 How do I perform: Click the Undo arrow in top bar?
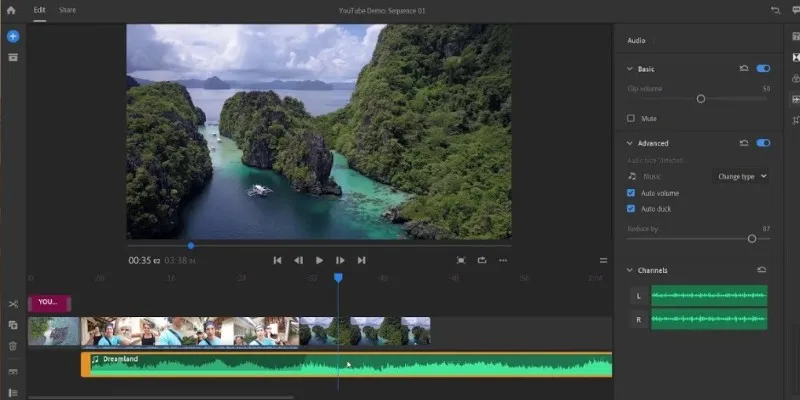pos(775,10)
